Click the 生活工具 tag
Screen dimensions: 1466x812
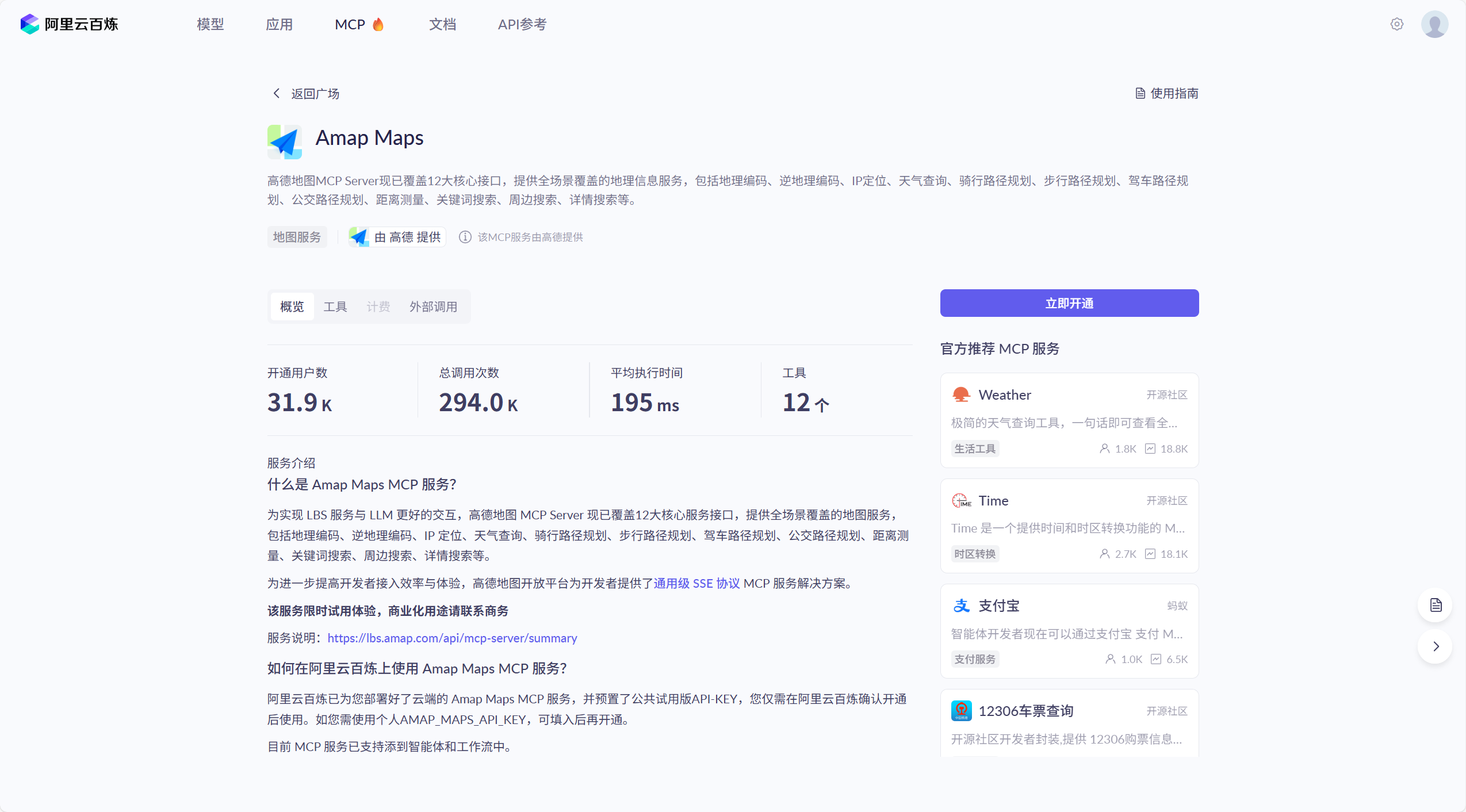975,449
